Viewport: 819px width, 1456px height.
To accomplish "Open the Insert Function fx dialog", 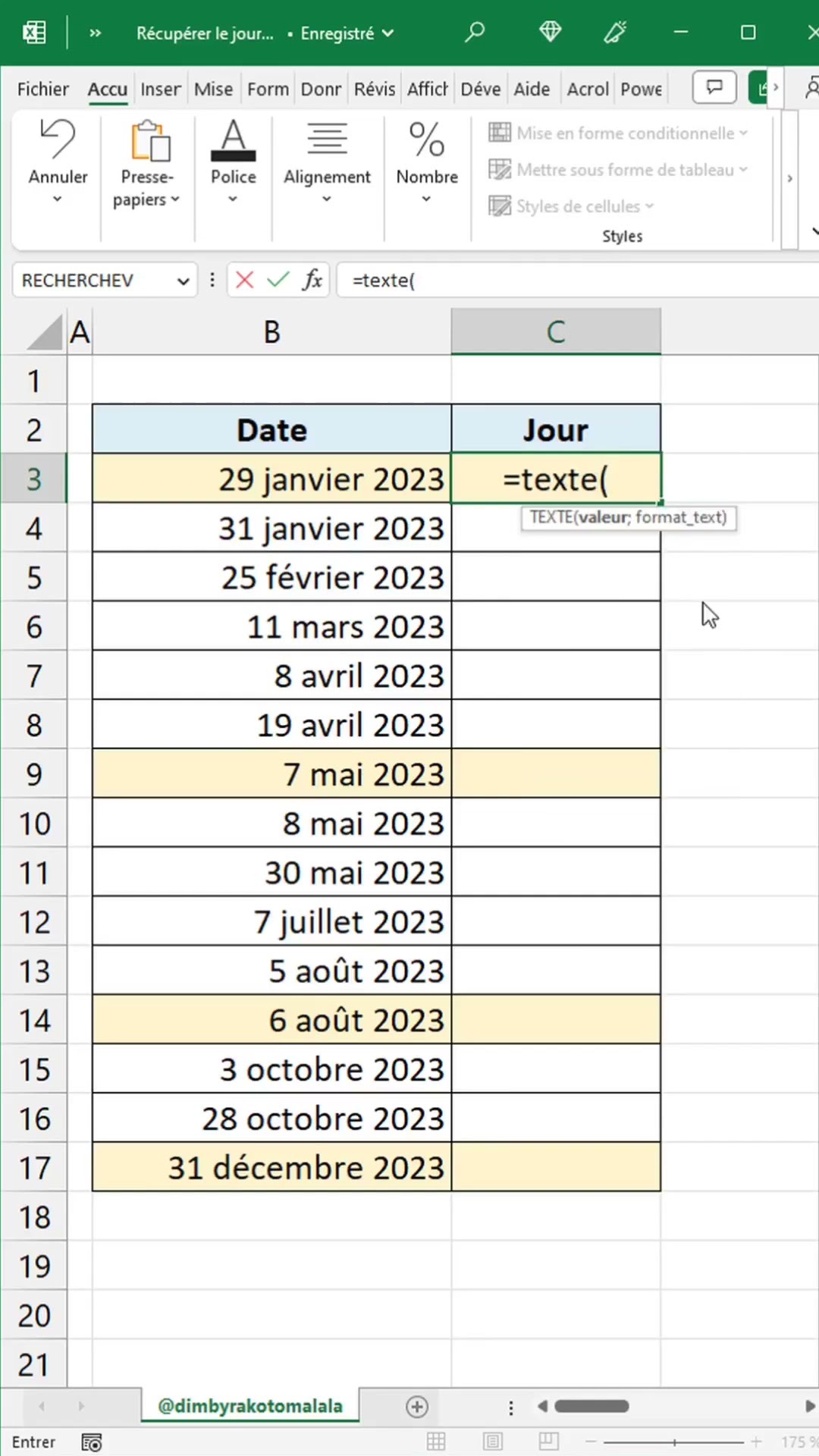I will click(312, 281).
